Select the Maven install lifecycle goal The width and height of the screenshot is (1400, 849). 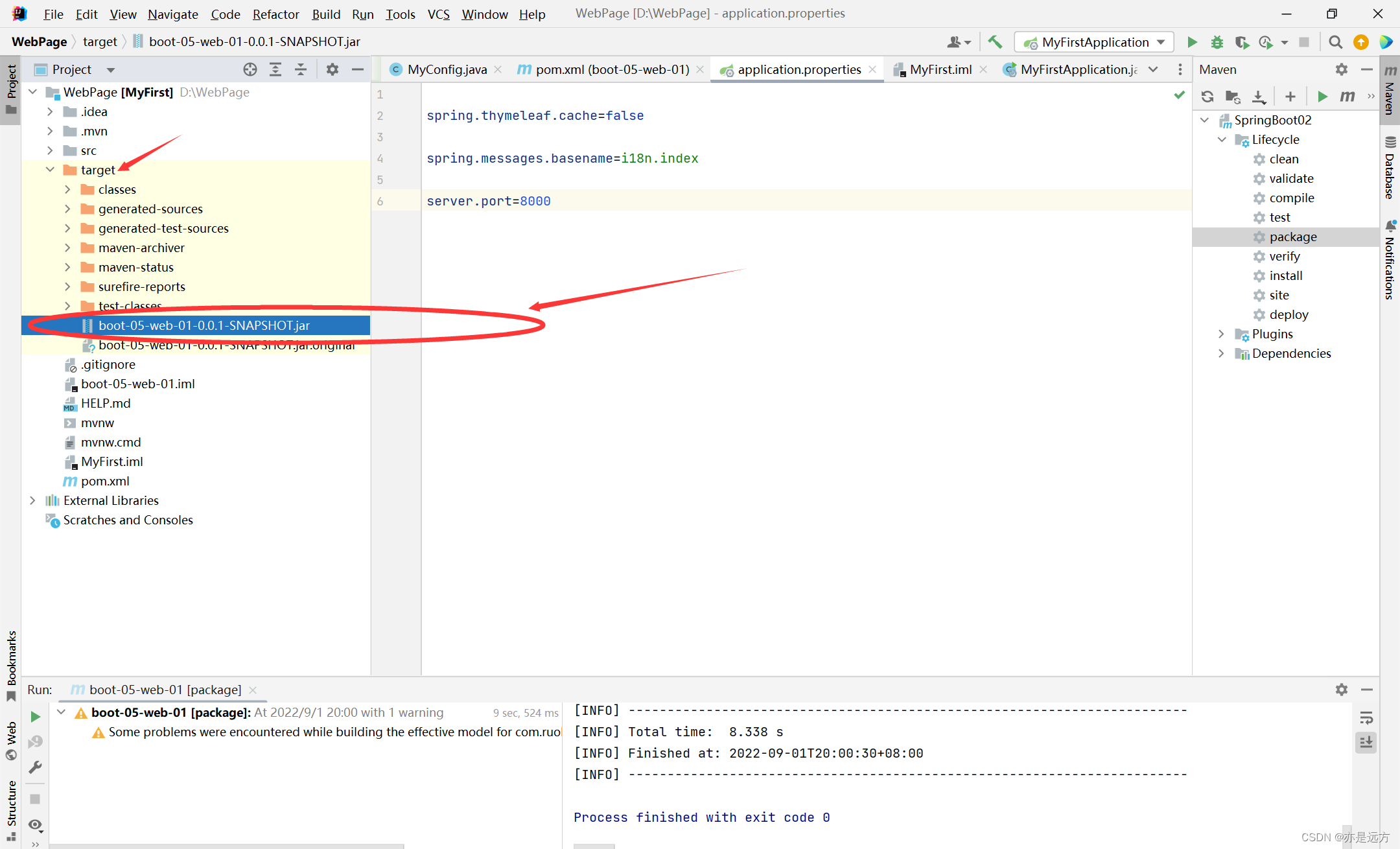(x=1285, y=275)
